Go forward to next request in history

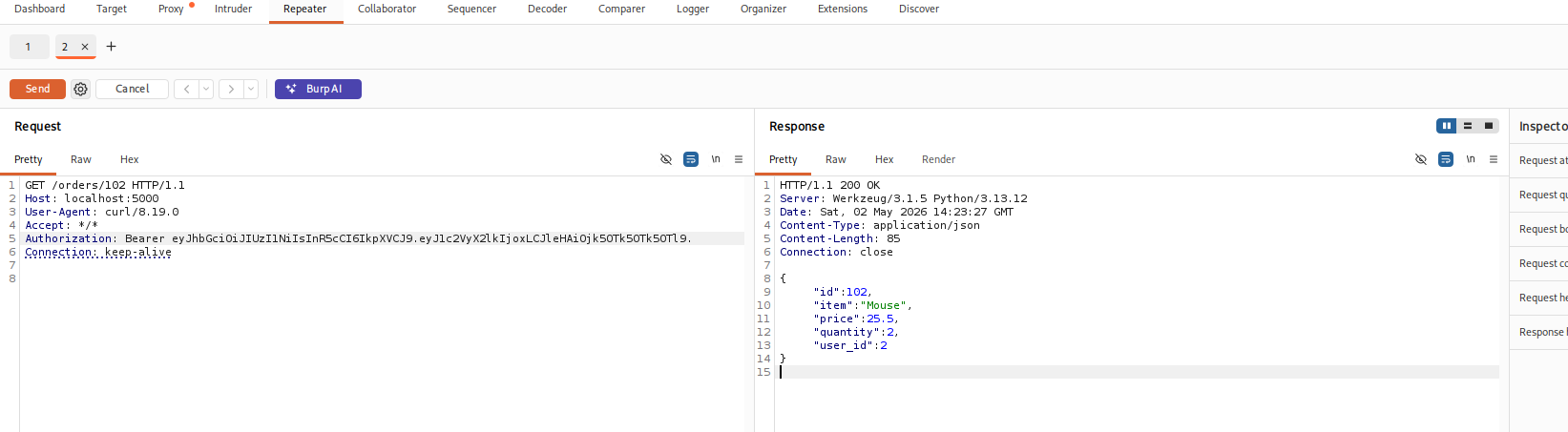pos(231,89)
